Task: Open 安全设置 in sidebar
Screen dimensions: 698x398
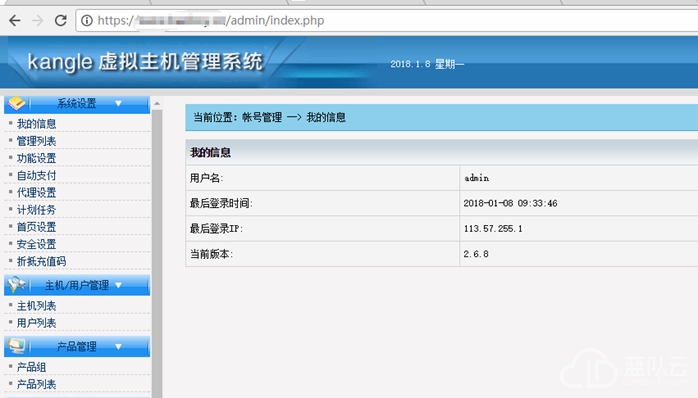Action: [x=37, y=244]
